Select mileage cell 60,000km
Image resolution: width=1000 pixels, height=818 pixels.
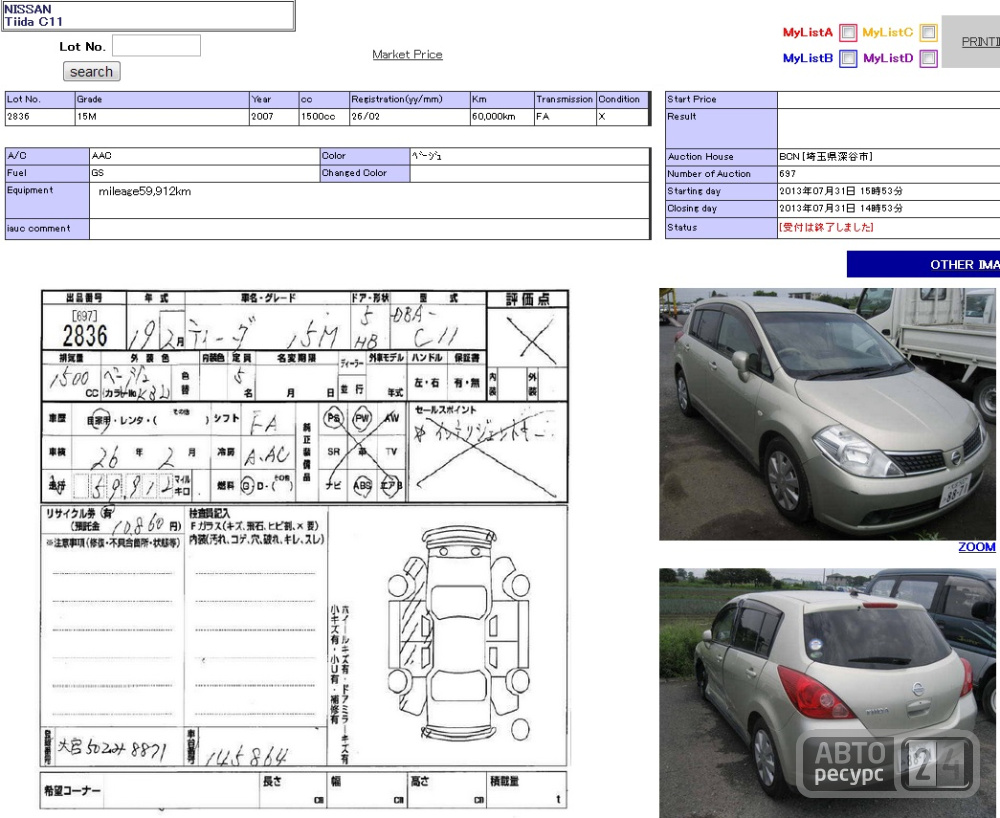point(502,117)
